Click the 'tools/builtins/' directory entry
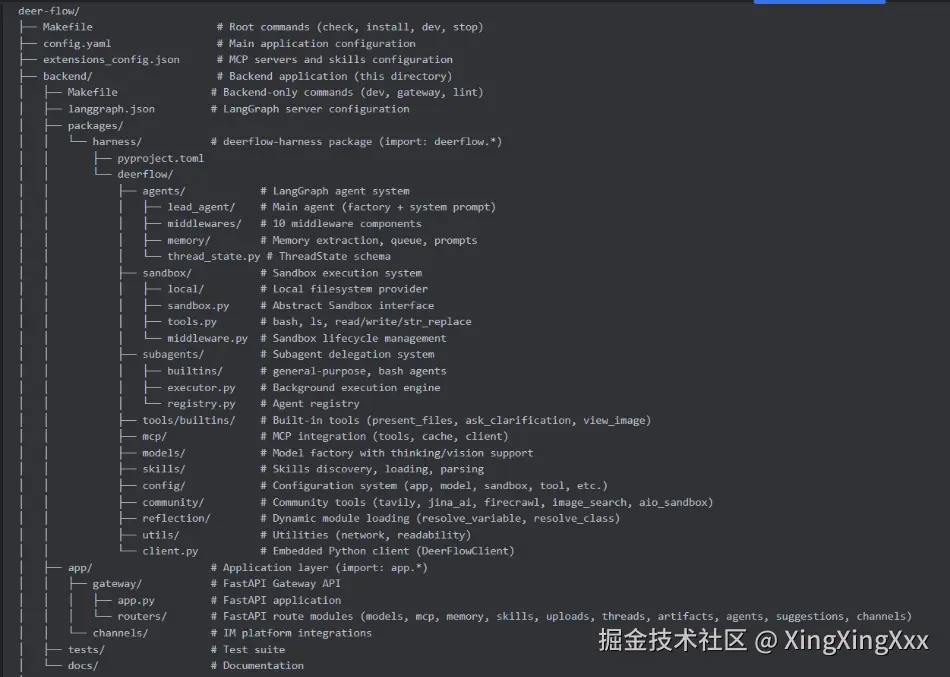This screenshot has width=950, height=677. click(x=188, y=420)
